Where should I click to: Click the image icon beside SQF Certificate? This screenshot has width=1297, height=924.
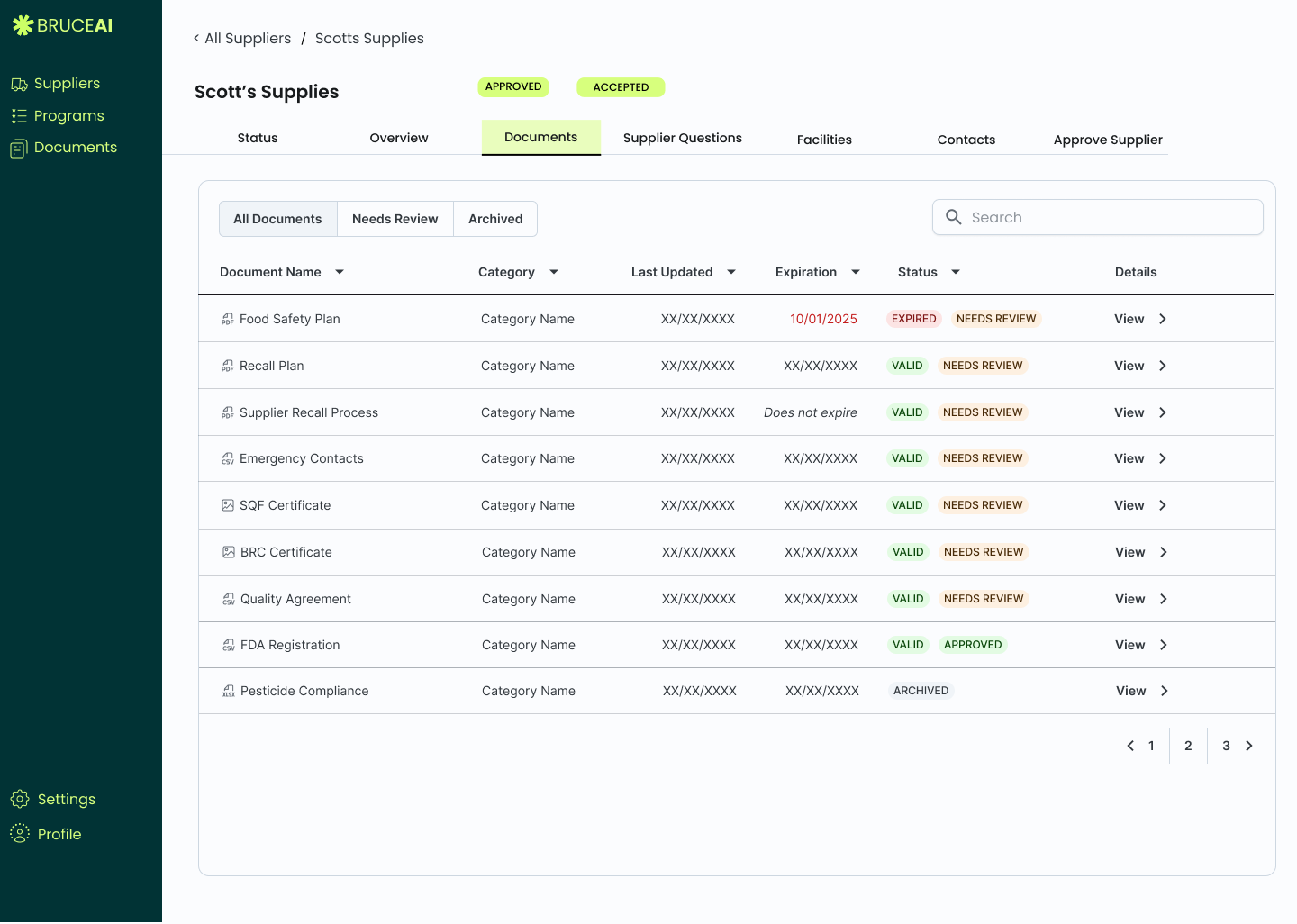228,506
